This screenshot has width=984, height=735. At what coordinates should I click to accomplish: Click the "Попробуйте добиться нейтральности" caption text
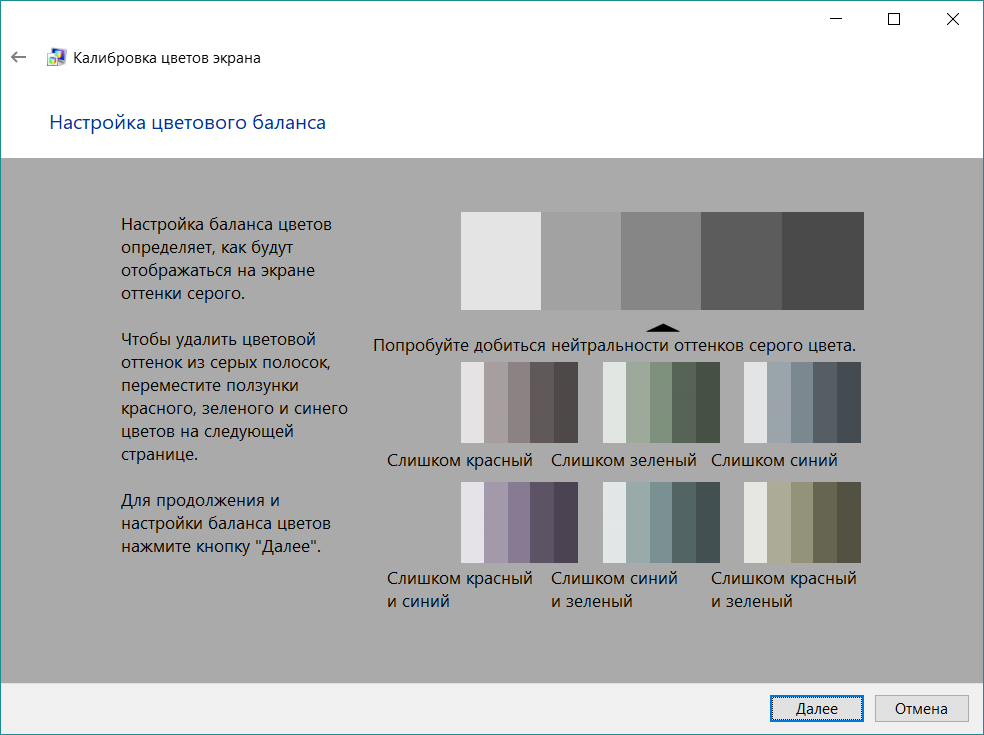point(614,346)
